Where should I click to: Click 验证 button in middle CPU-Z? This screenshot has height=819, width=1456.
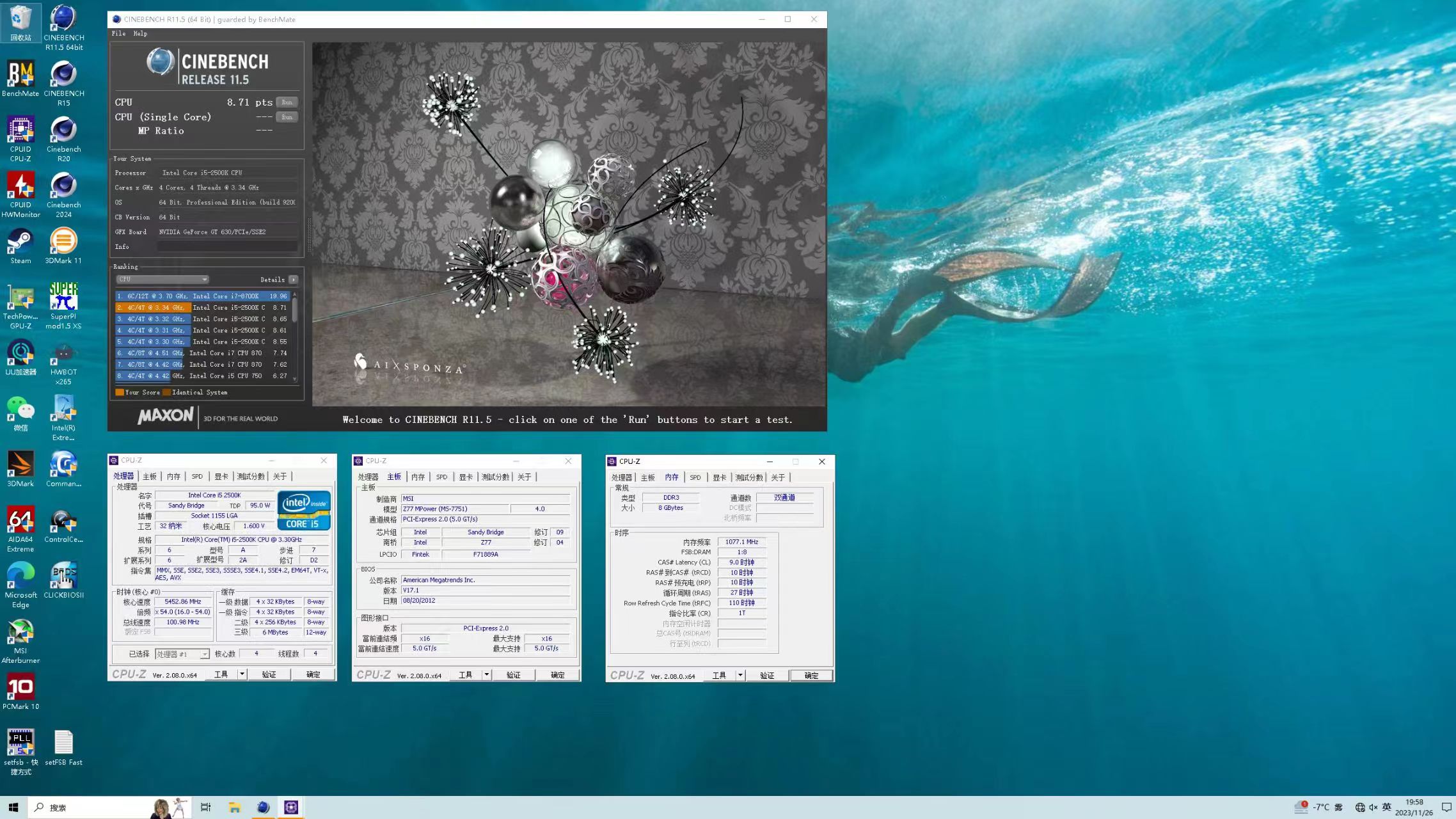tap(514, 675)
